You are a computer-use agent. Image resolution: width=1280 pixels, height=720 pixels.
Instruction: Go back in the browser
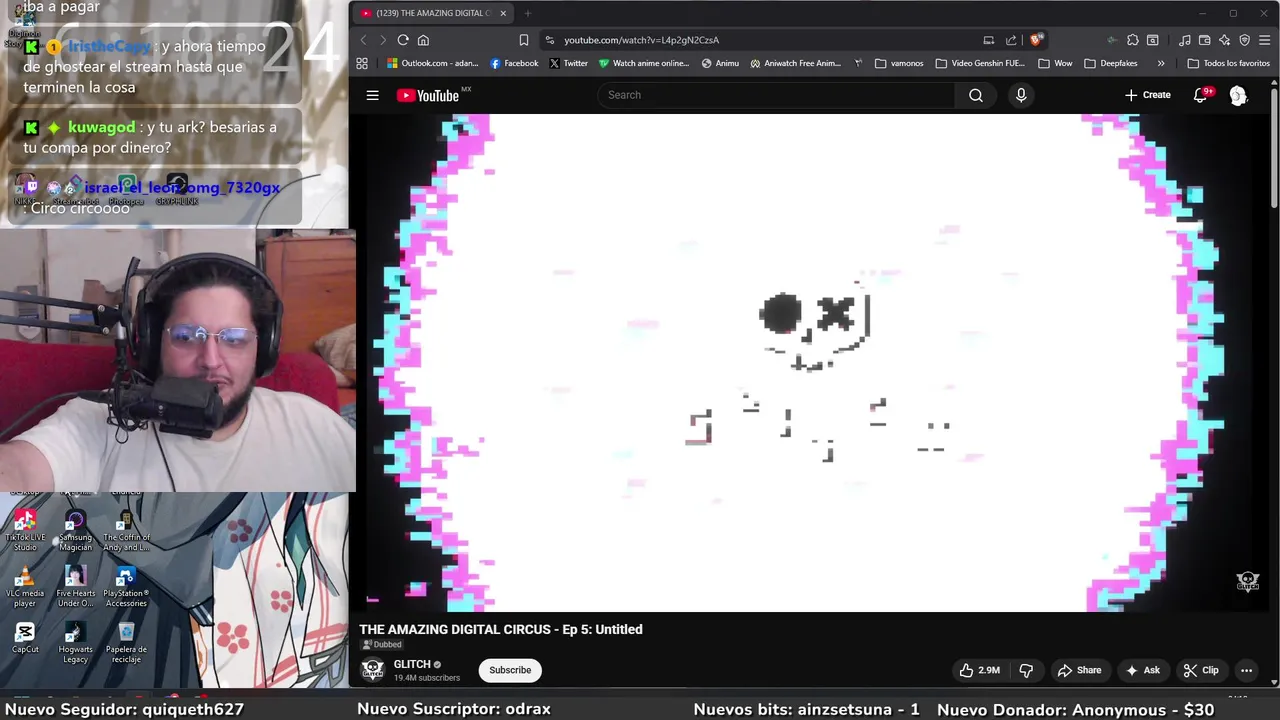click(363, 40)
